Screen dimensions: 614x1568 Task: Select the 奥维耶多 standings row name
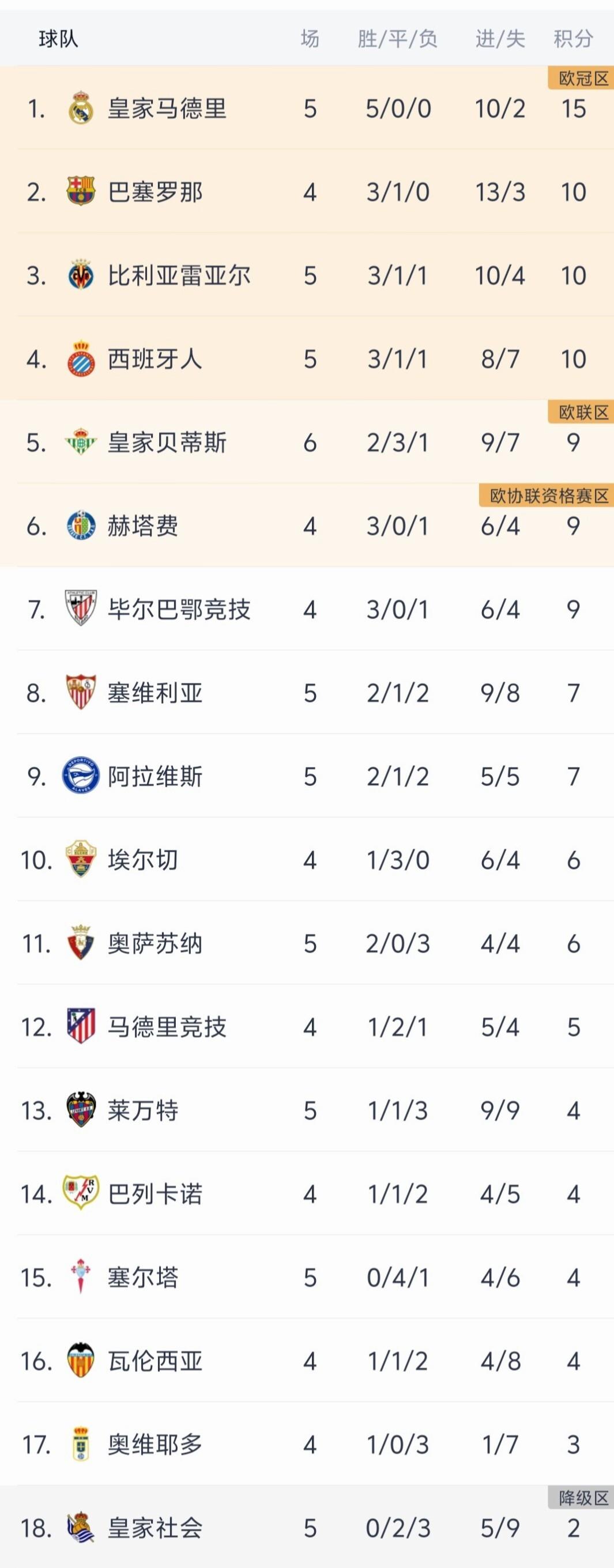click(x=155, y=1445)
